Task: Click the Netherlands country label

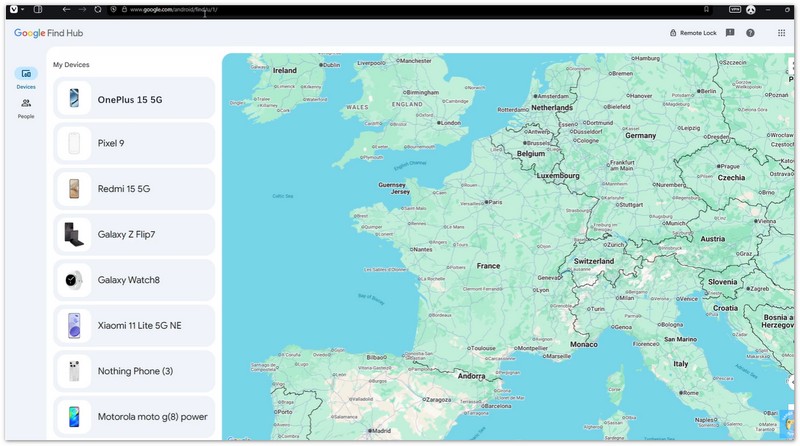Action: tap(552, 108)
